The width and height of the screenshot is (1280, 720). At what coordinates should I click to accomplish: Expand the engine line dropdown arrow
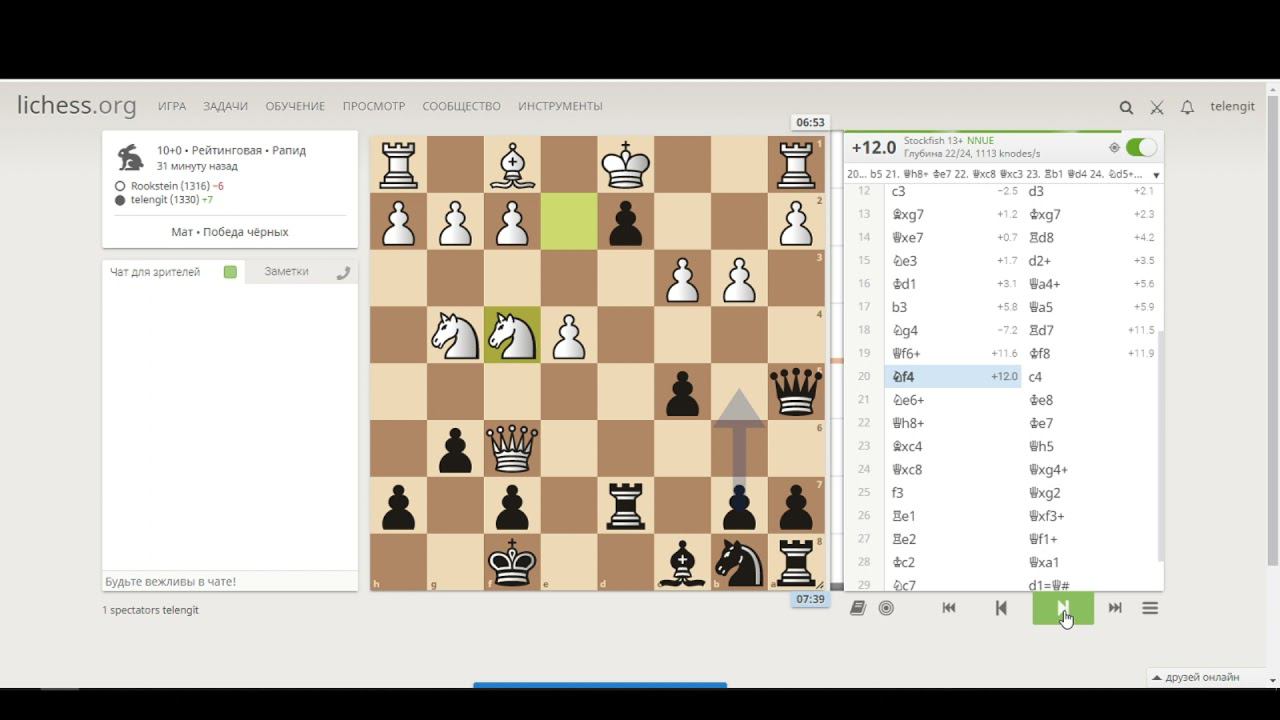[1156, 175]
